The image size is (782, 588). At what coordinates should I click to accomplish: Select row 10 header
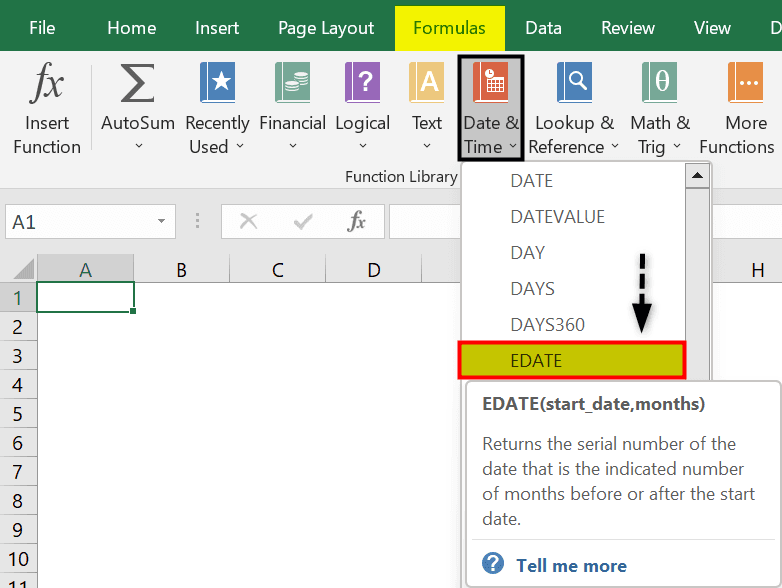pyautogui.click(x=18, y=559)
